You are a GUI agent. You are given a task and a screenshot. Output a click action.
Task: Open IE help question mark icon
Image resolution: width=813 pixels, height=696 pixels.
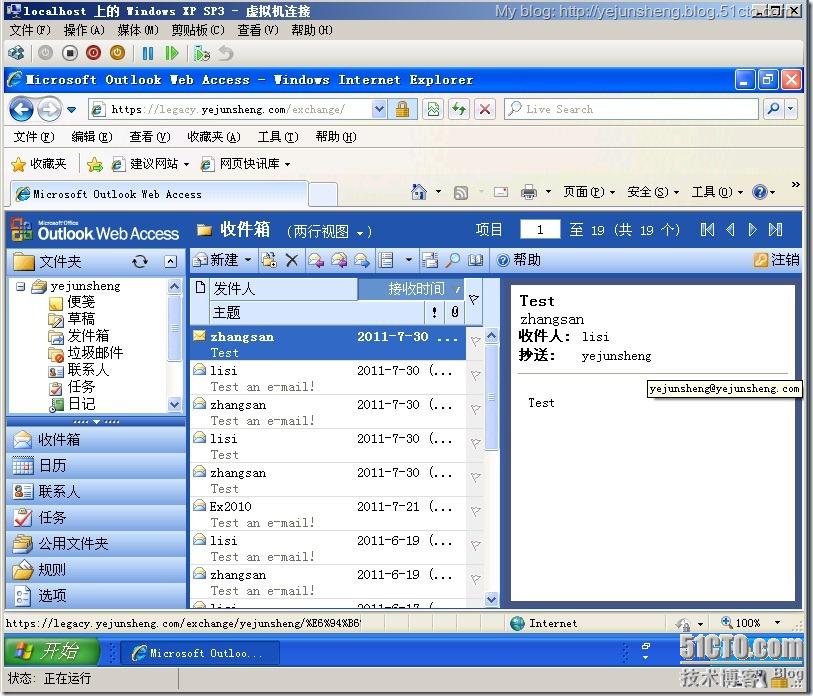(760, 192)
